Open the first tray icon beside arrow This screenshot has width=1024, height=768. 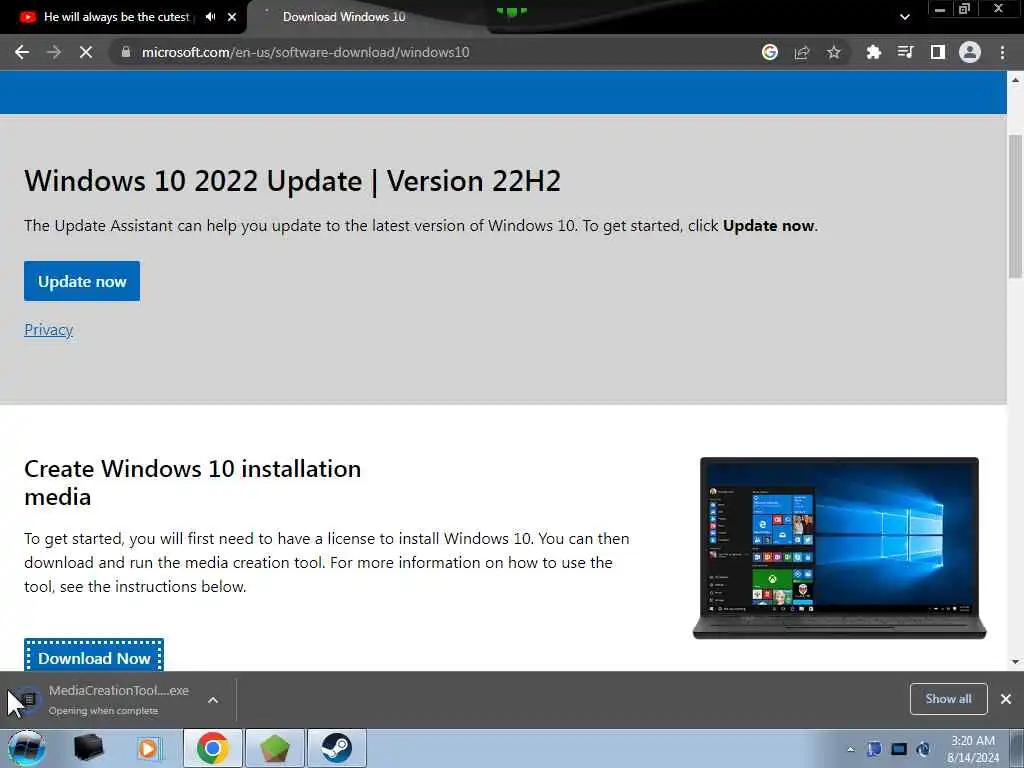click(874, 749)
